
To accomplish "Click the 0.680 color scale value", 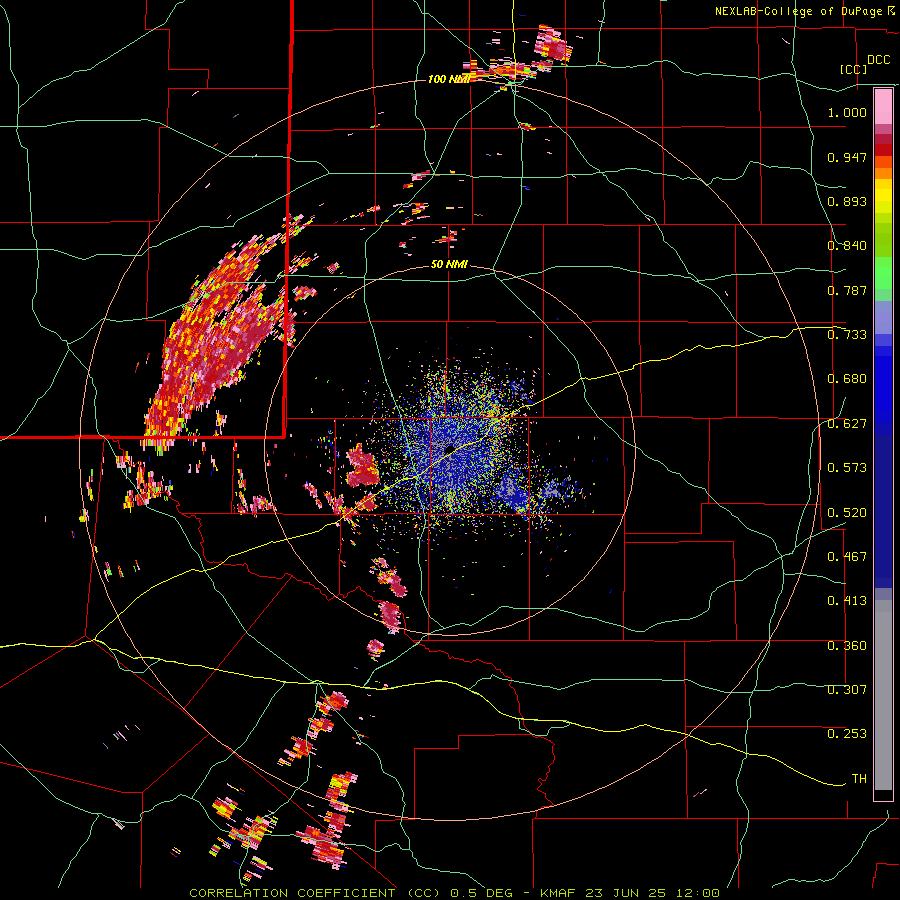I will (x=847, y=379).
